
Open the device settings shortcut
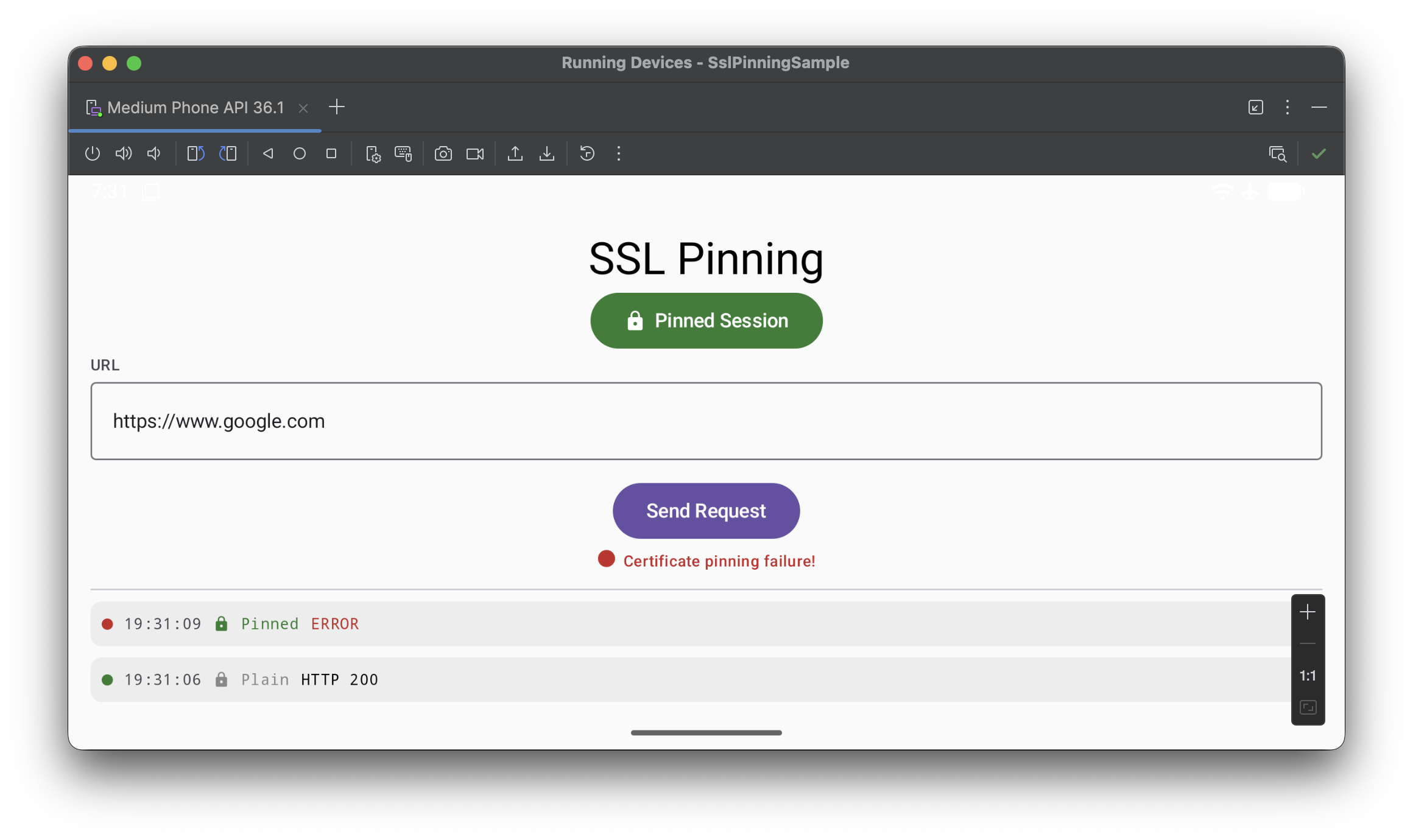(x=373, y=153)
